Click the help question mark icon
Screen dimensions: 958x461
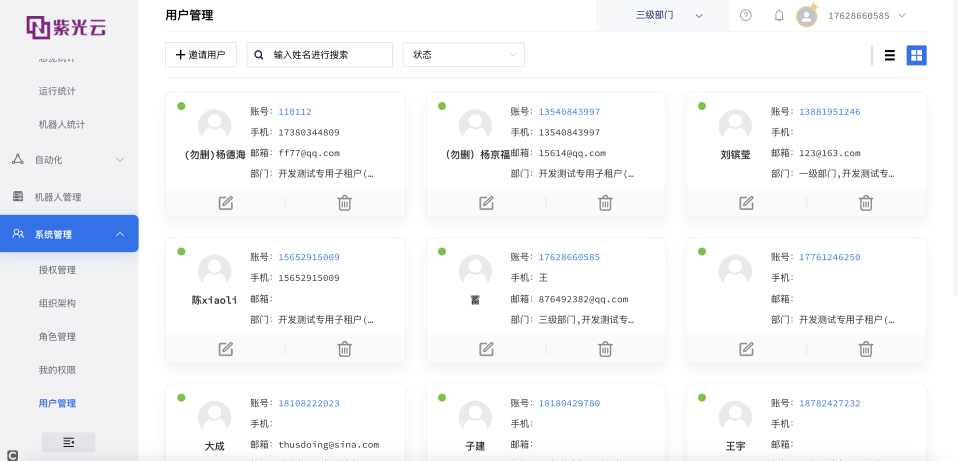[x=746, y=15]
